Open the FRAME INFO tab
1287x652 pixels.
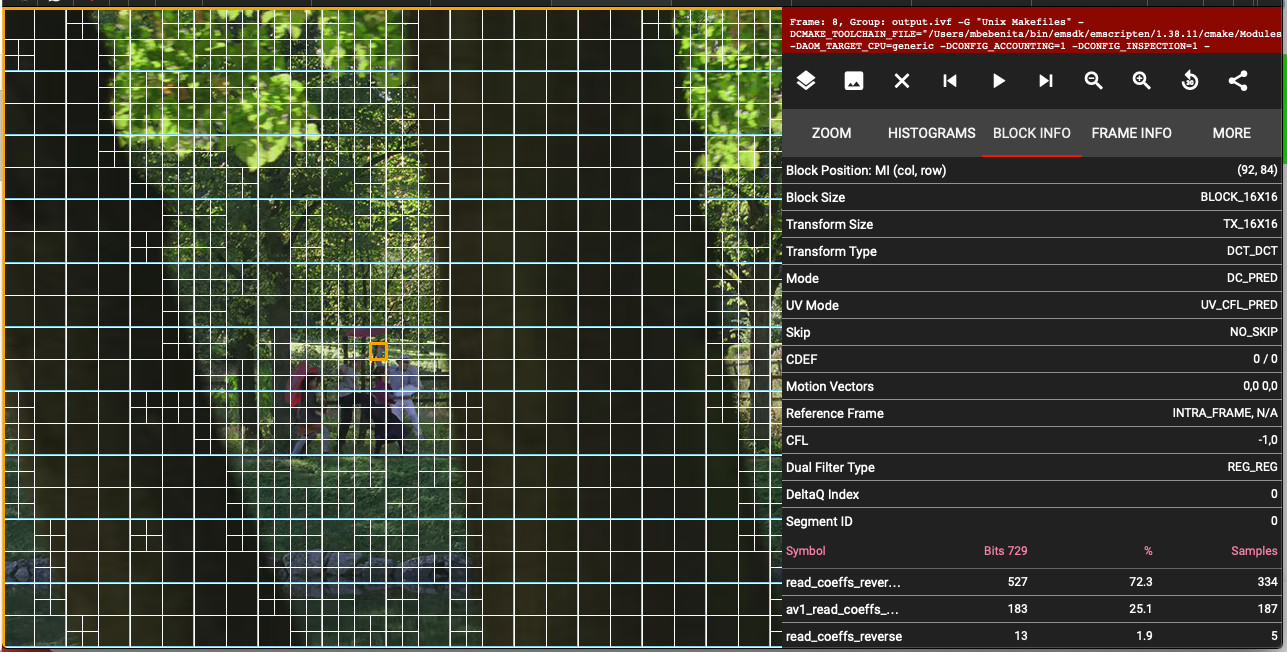1132,133
